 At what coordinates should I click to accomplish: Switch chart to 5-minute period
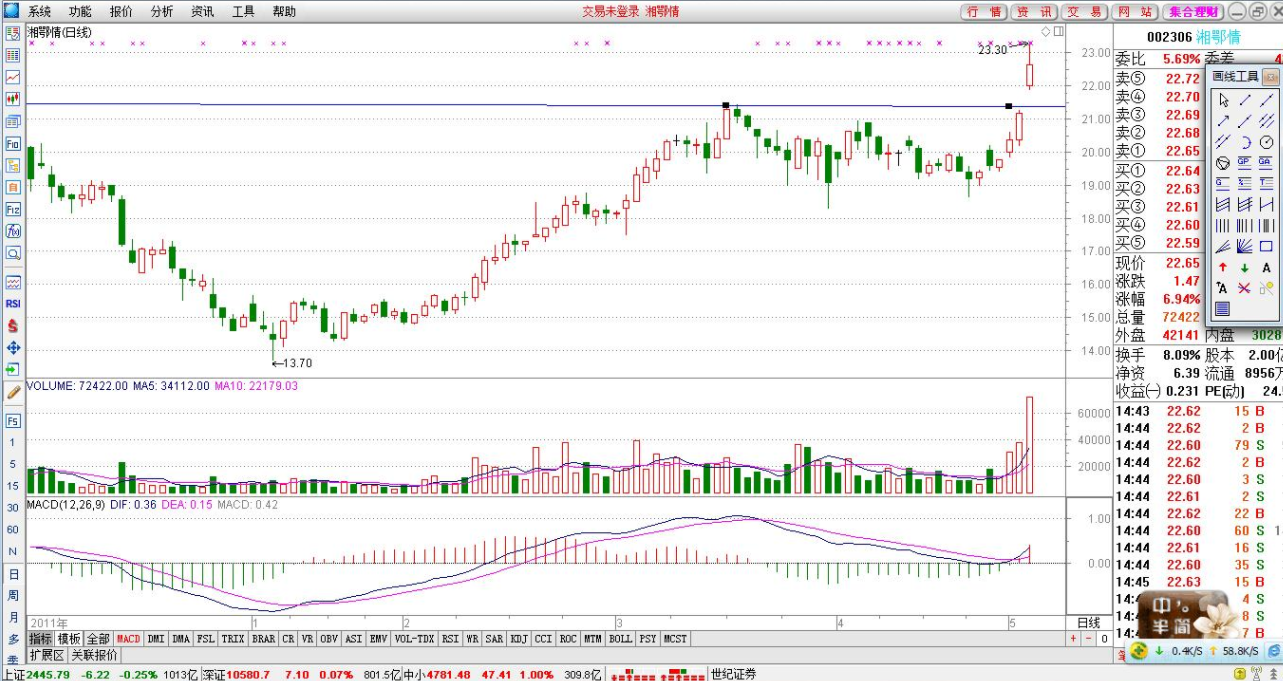coord(13,464)
